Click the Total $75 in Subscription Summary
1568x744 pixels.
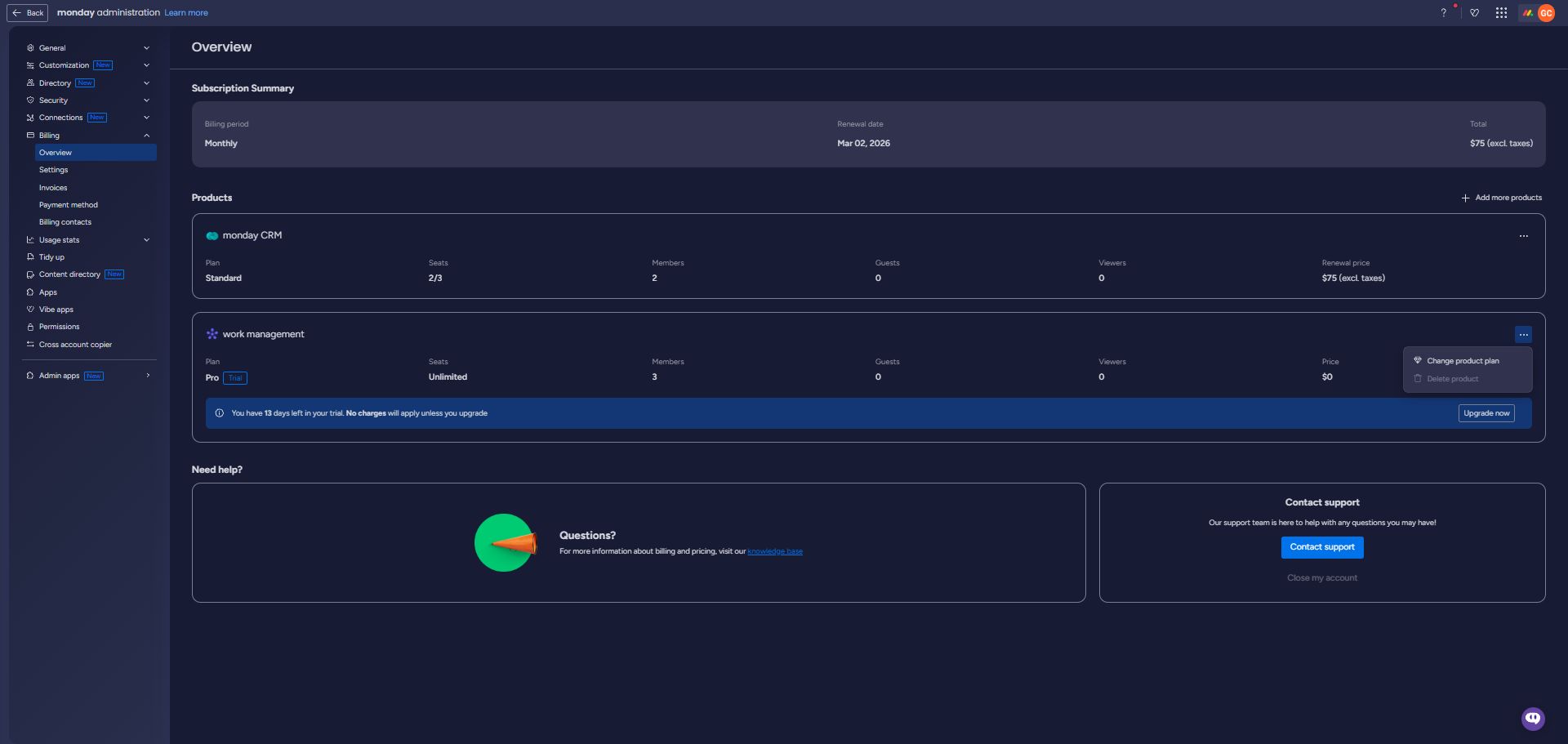[1501, 144]
